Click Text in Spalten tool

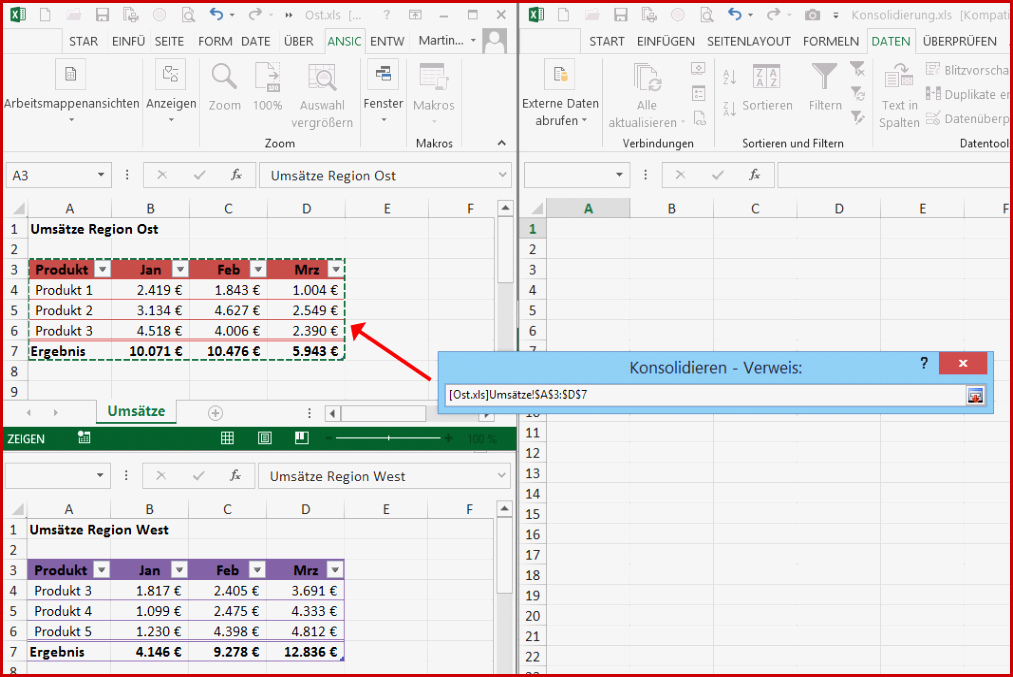899,96
